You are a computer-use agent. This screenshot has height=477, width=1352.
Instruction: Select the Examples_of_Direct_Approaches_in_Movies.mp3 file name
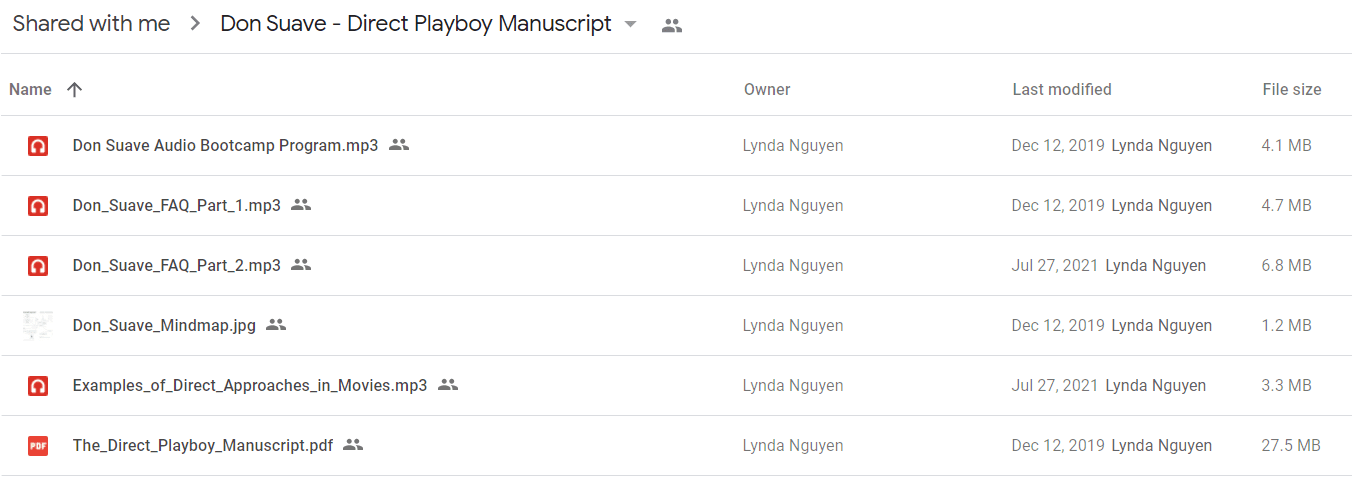250,385
